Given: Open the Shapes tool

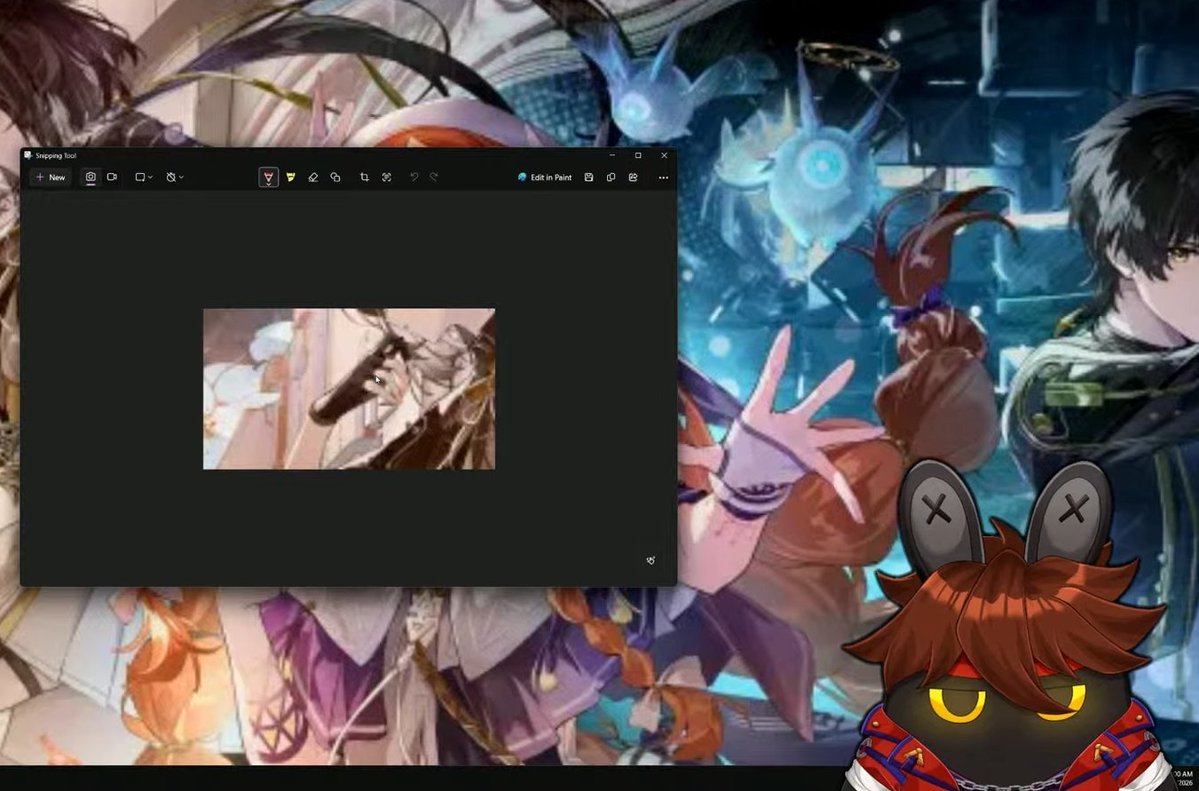Looking at the screenshot, I should click(x=335, y=177).
